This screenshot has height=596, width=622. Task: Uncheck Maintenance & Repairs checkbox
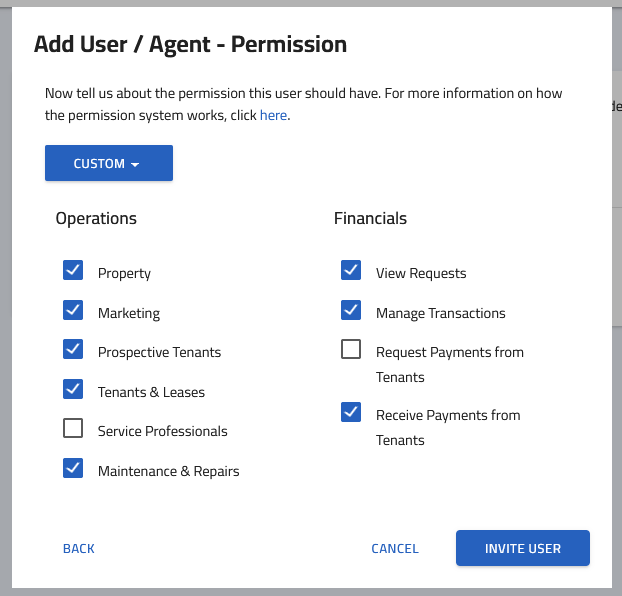click(73, 468)
